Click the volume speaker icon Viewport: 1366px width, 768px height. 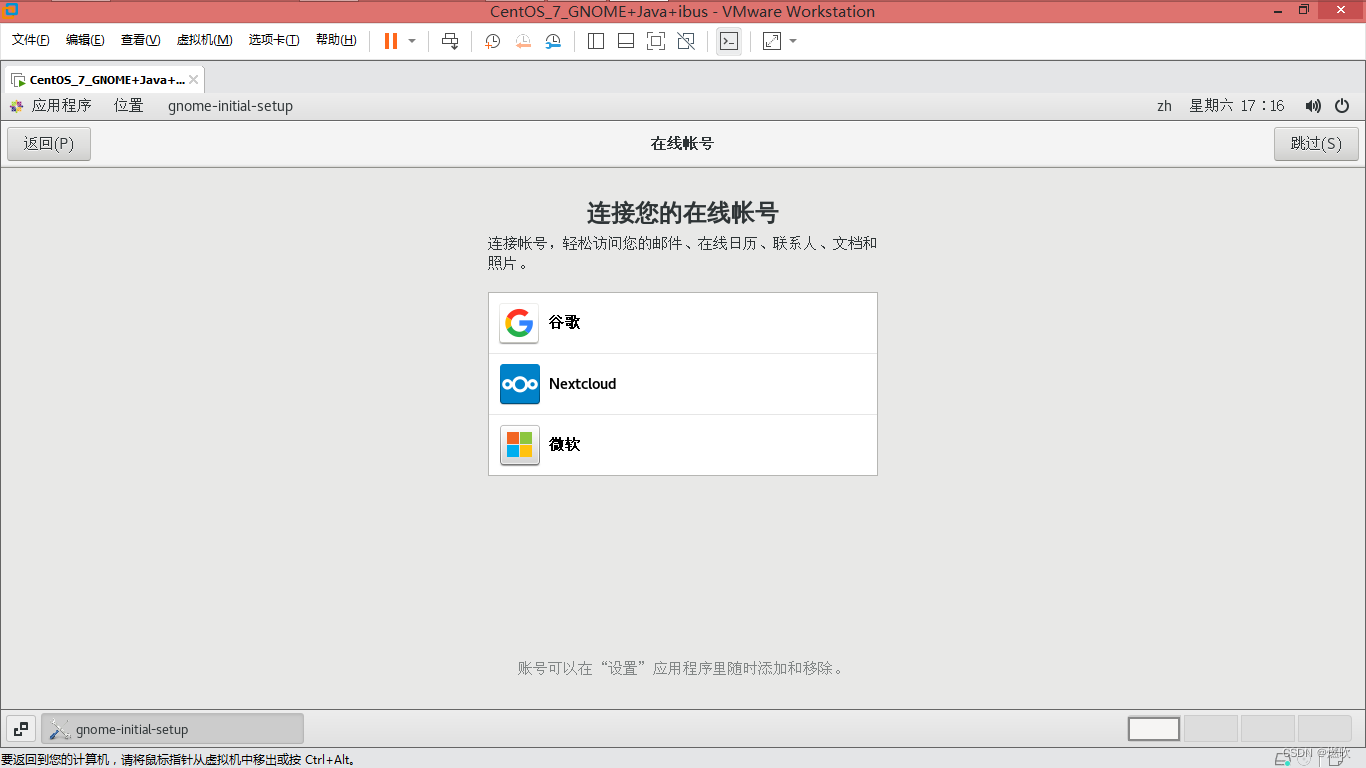pos(1313,106)
